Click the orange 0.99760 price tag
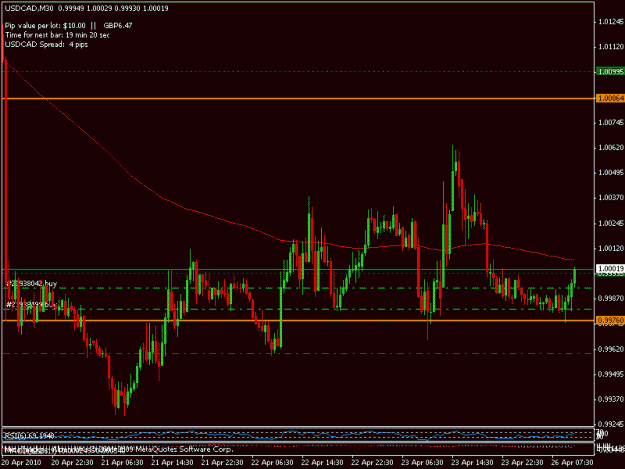 click(x=610, y=320)
